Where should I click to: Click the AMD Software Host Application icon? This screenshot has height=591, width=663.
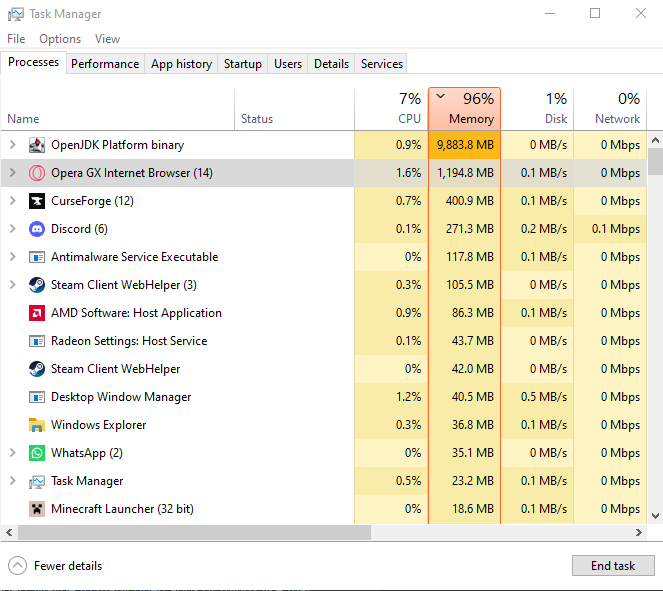pos(37,313)
